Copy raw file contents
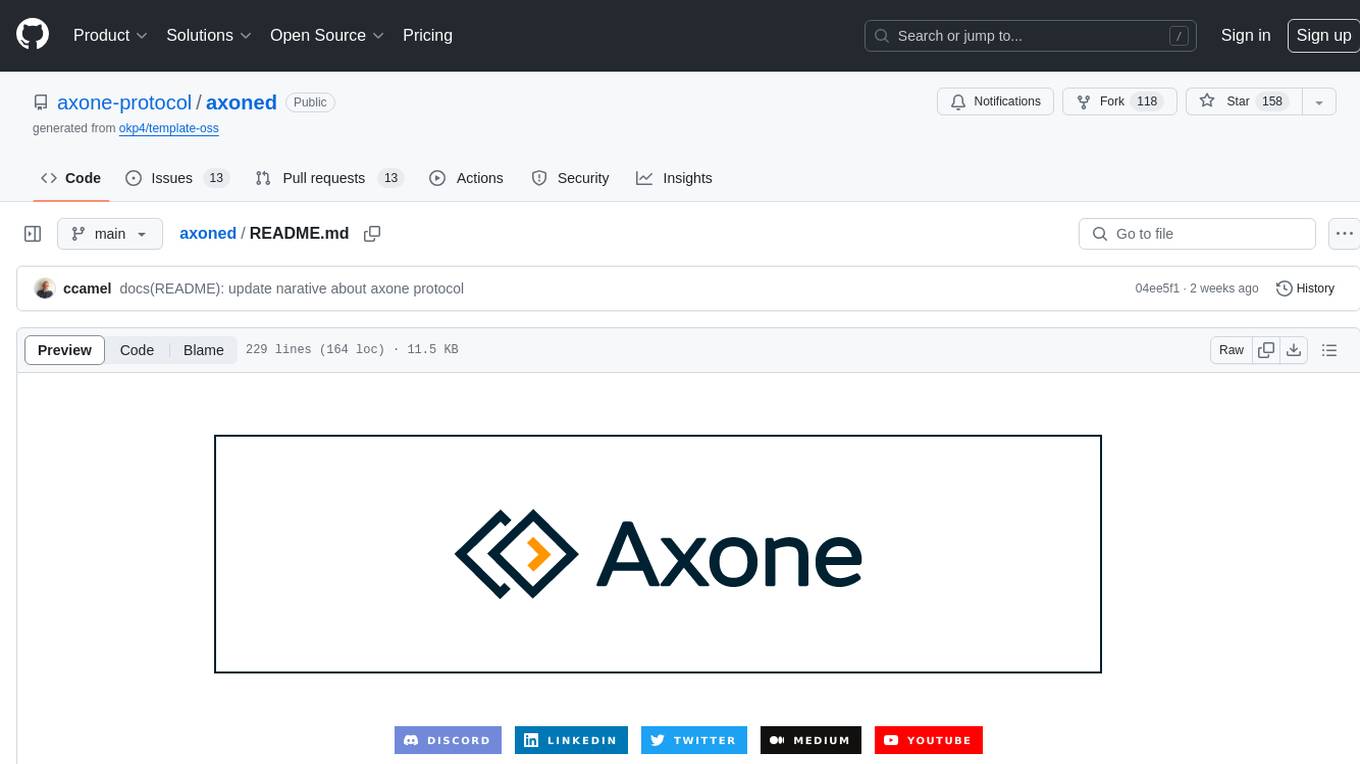The image size is (1360, 764). point(1266,350)
